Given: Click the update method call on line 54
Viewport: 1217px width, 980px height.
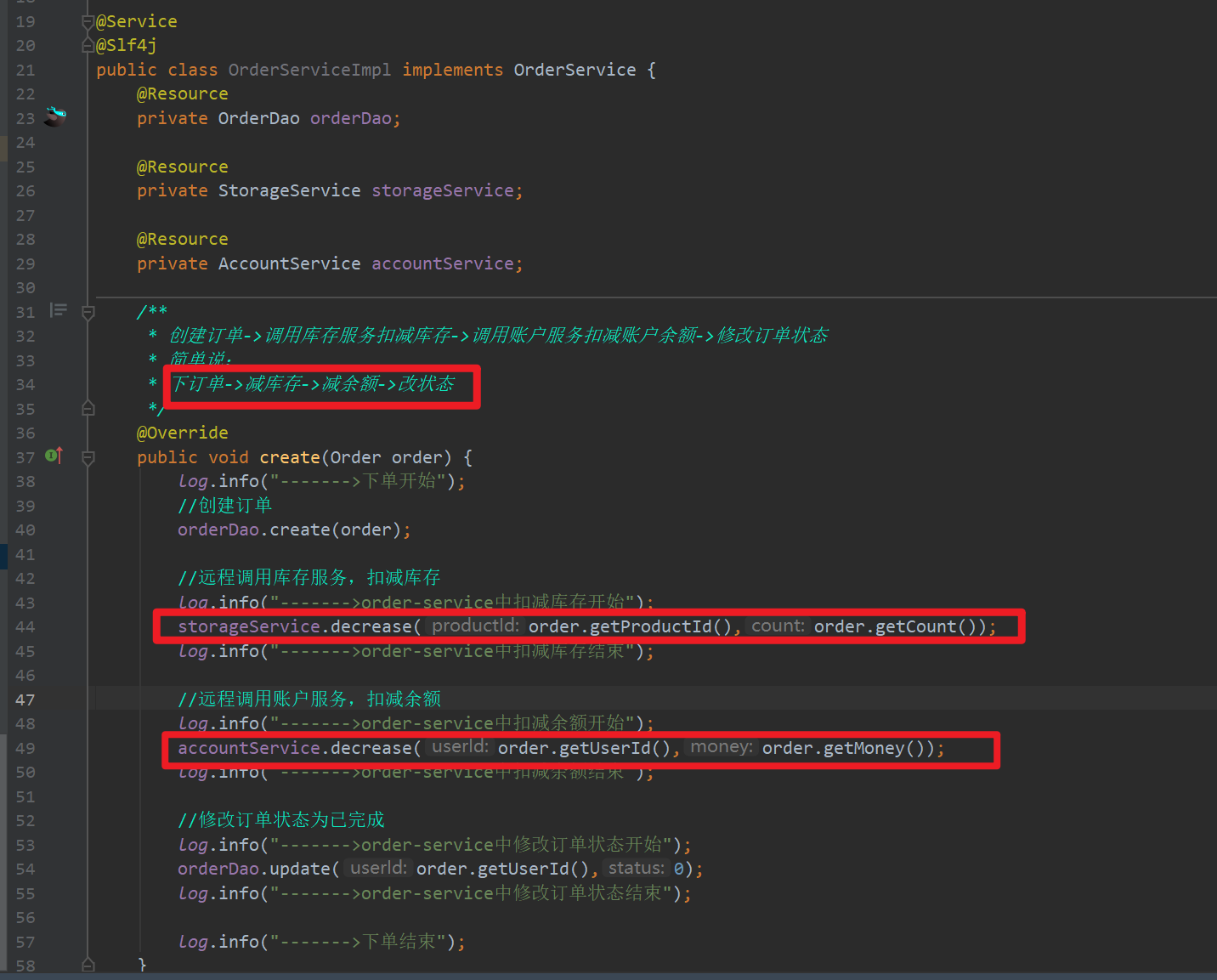Looking at the screenshot, I should point(299,869).
